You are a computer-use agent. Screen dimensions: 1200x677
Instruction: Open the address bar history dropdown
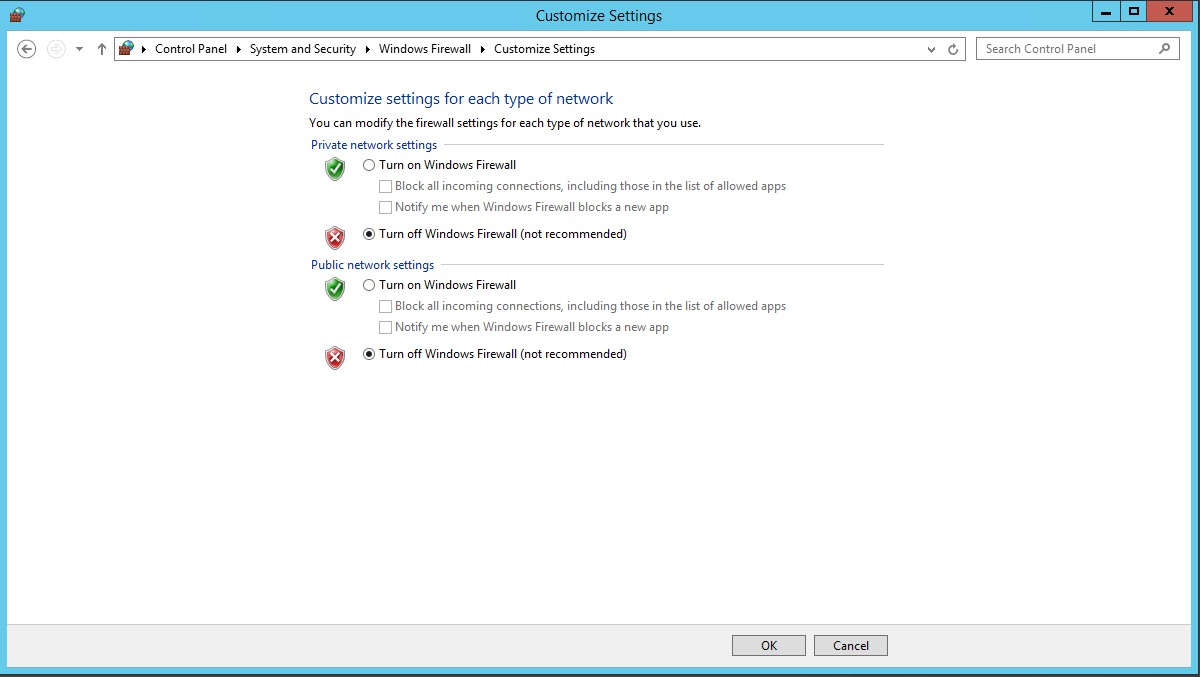point(932,49)
